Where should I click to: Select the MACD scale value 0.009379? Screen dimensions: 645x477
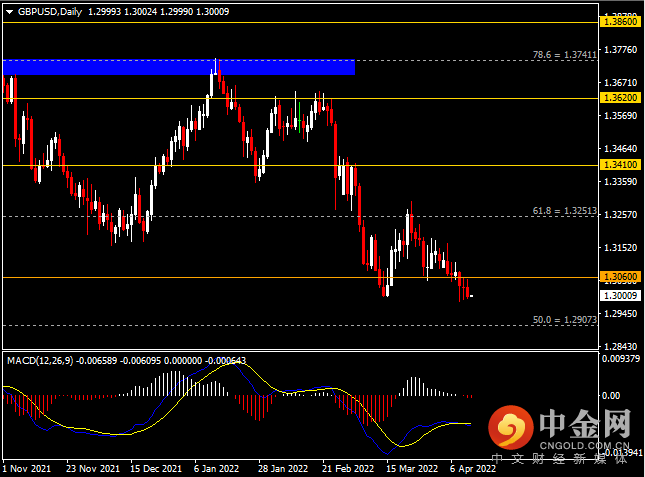coord(621,359)
